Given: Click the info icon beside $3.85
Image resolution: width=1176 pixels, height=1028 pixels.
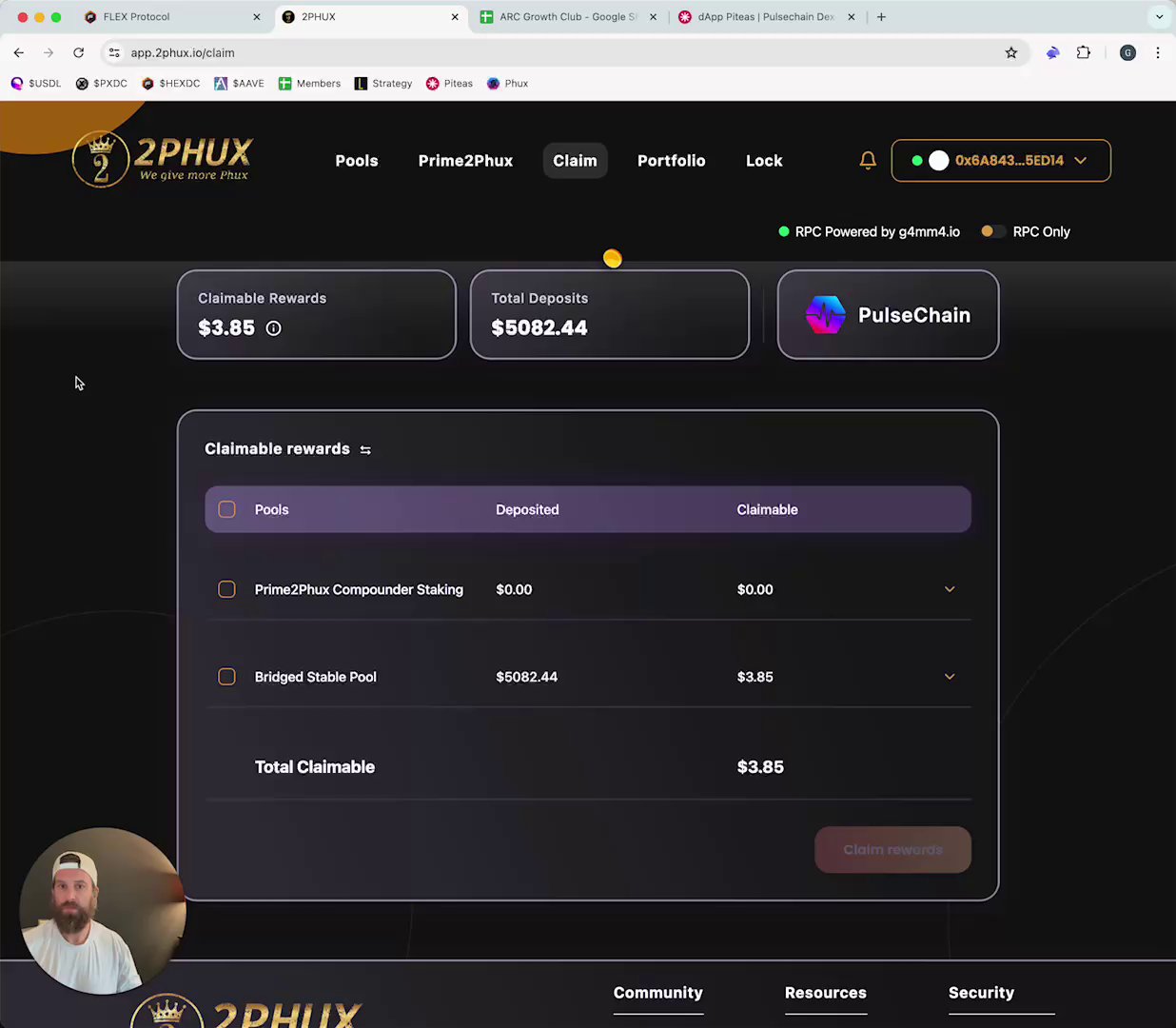Looking at the screenshot, I should [x=273, y=328].
